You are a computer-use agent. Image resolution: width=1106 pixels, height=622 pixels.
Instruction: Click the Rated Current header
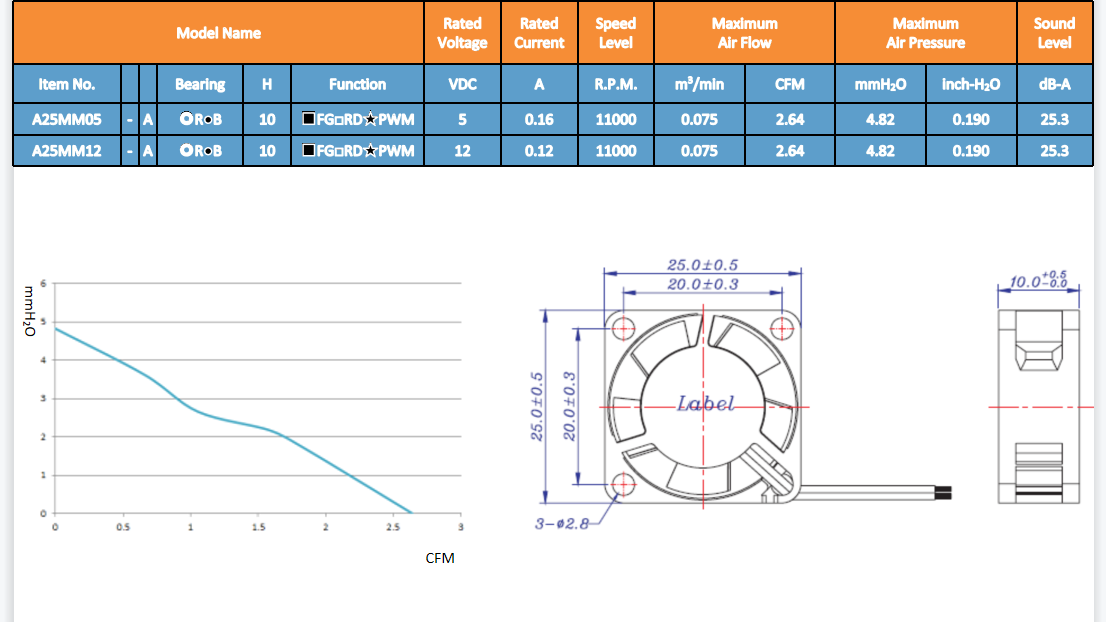point(539,33)
